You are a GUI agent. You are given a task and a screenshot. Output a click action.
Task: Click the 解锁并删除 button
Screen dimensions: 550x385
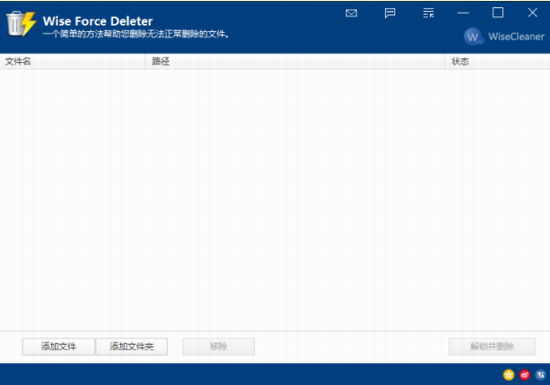tap(492, 347)
